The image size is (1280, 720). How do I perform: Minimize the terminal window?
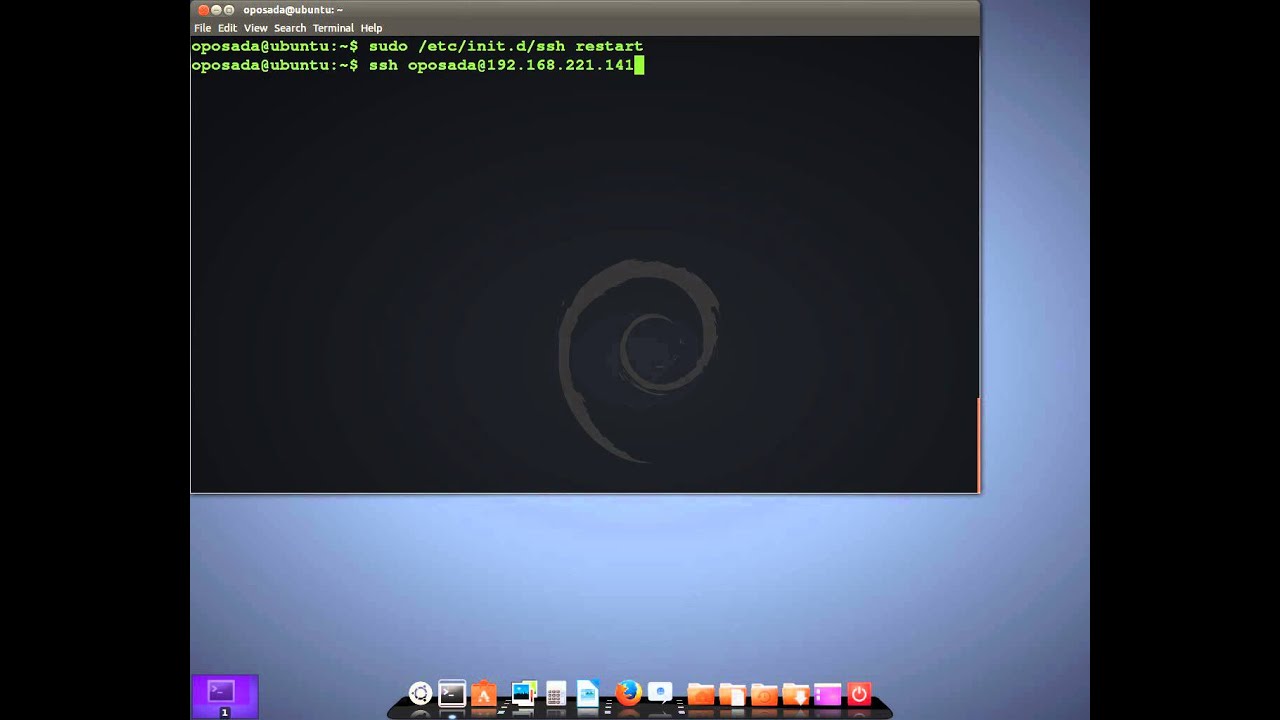tap(215, 10)
